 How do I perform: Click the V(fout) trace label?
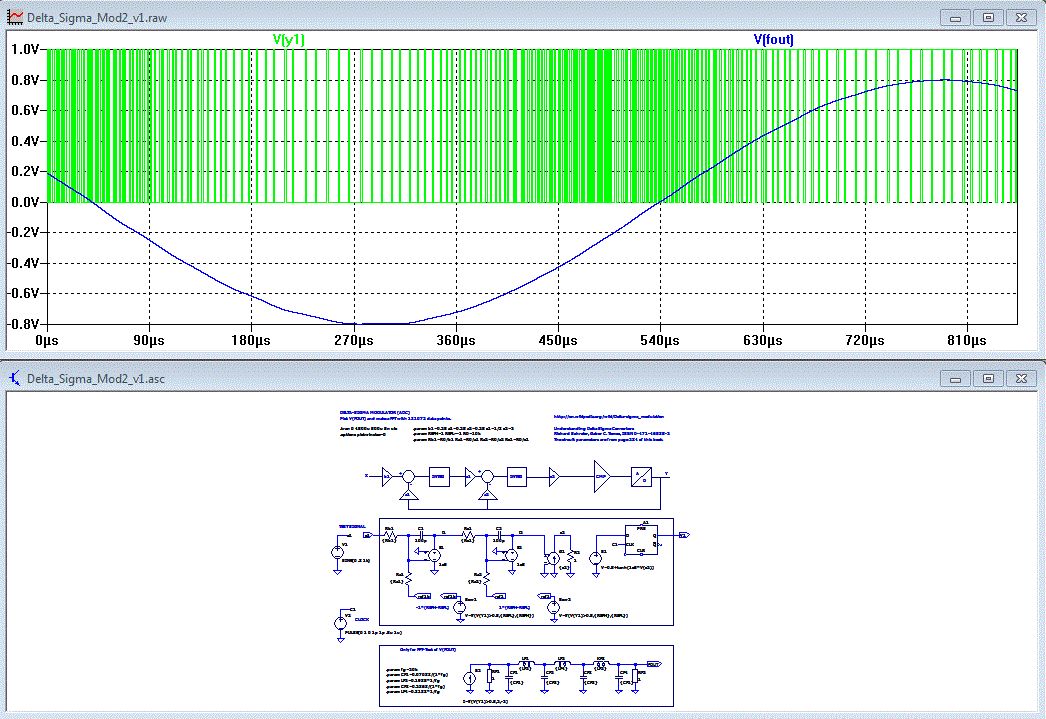(773, 39)
